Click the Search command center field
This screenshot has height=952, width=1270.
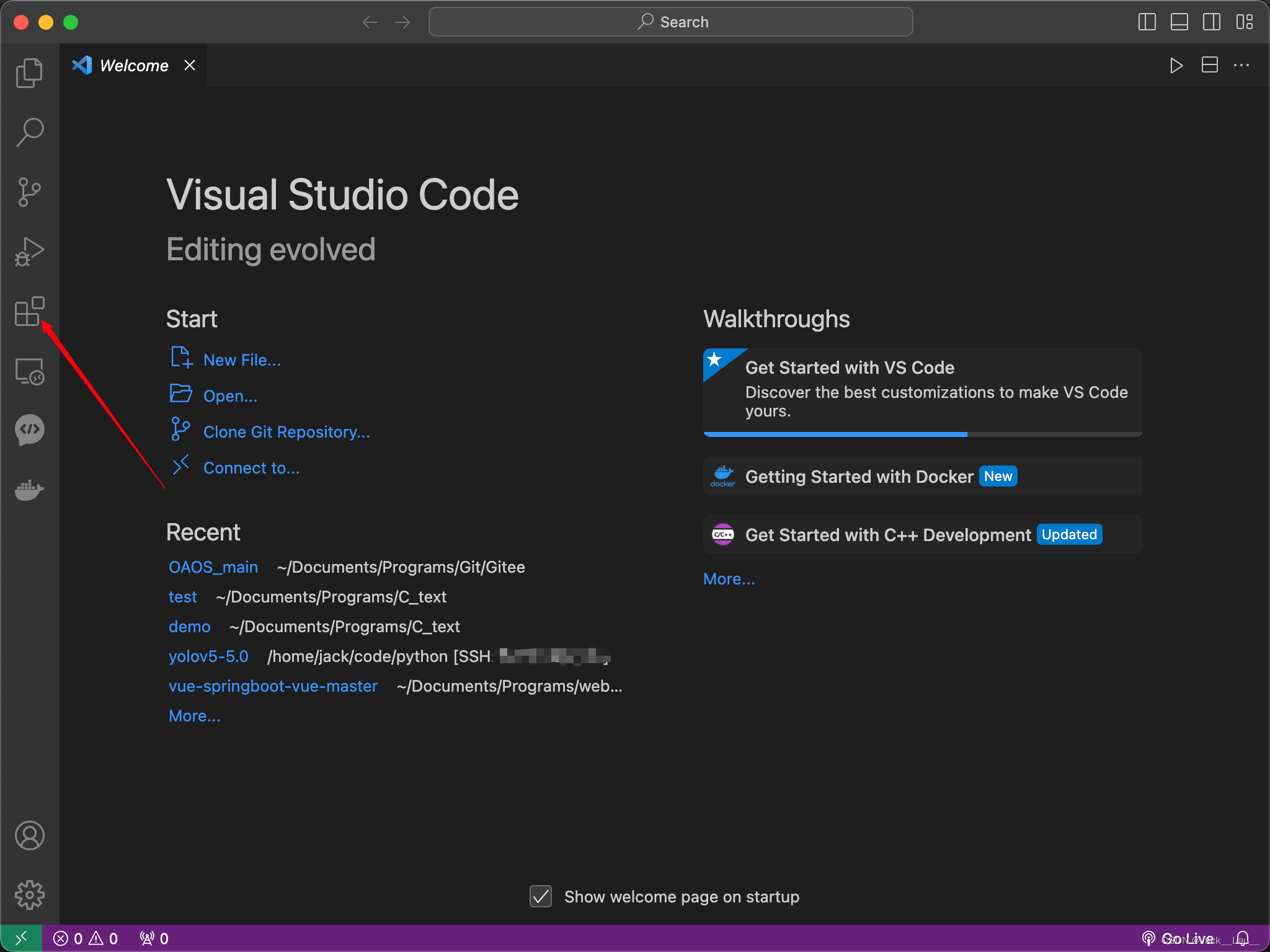click(670, 22)
